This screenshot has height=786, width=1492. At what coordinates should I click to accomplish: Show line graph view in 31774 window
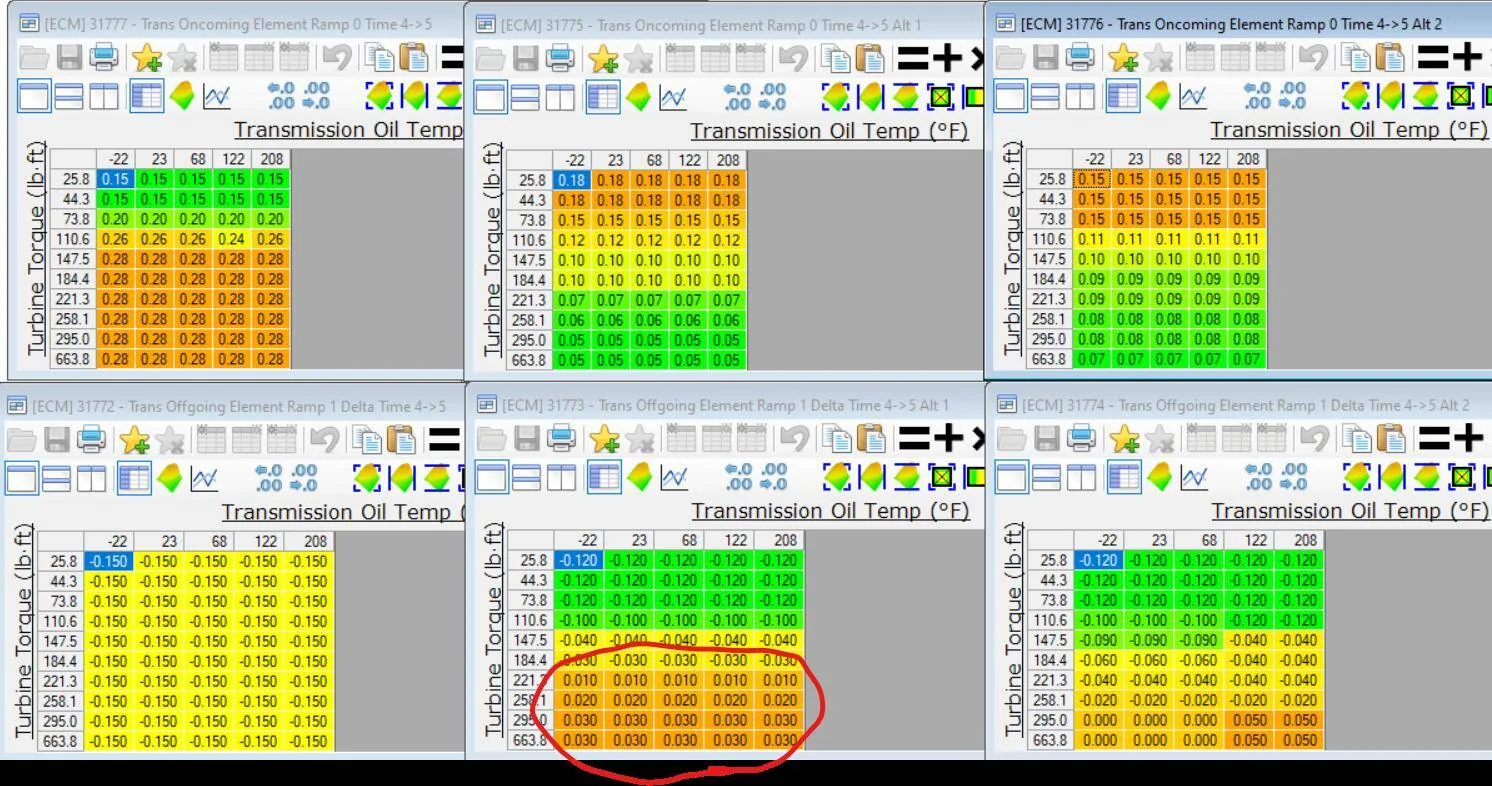[x=1192, y=477]
